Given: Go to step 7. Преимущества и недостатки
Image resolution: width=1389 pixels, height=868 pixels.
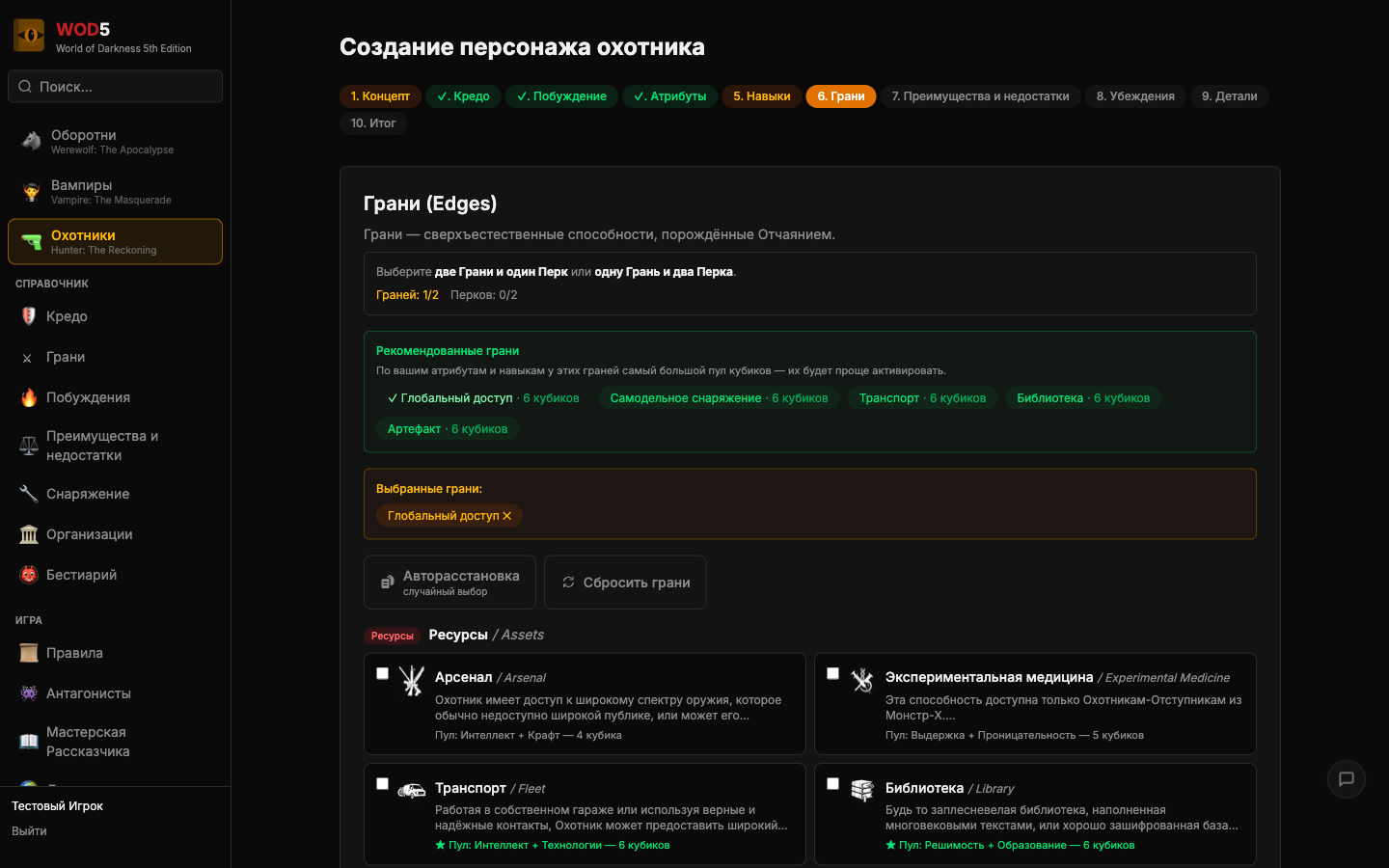Looking at the screenshot, I should [x=980, y=96].
